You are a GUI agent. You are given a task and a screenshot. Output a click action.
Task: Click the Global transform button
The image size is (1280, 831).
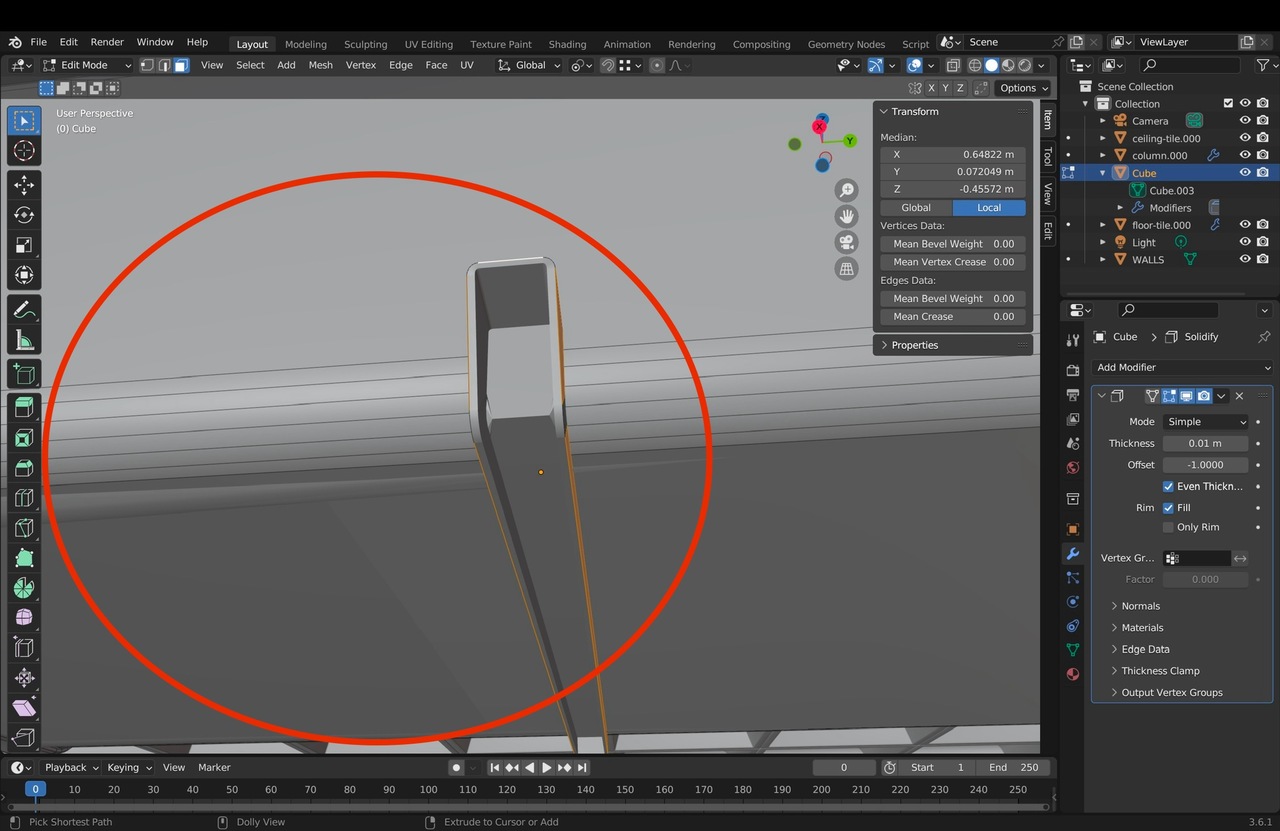(915, 208)
